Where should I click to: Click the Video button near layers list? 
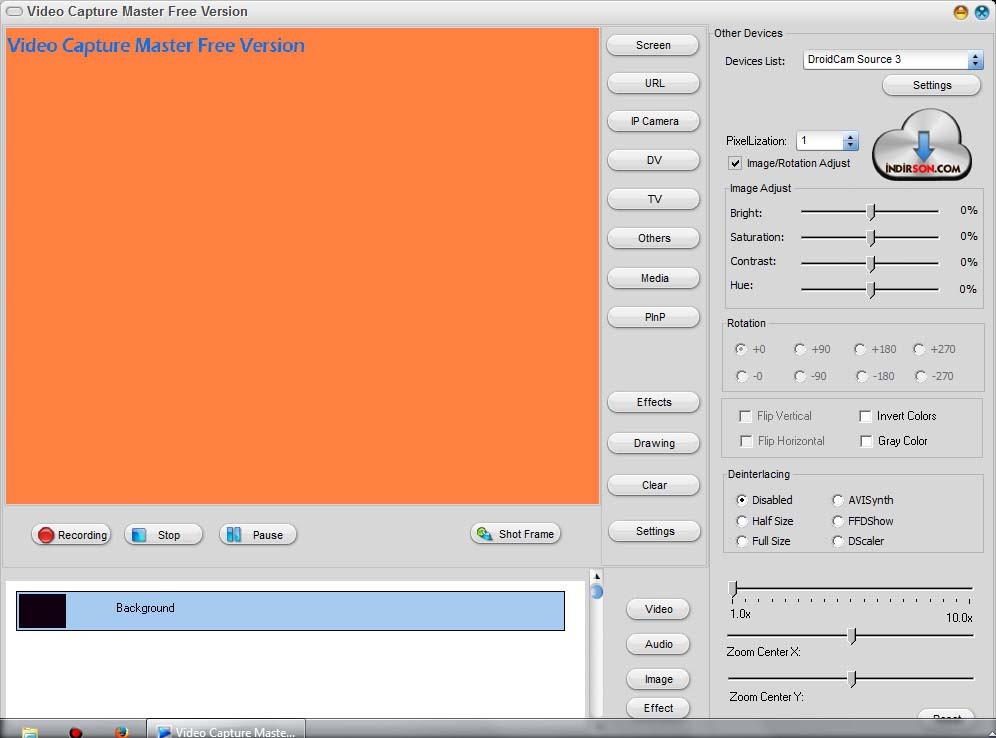(658, 609)
